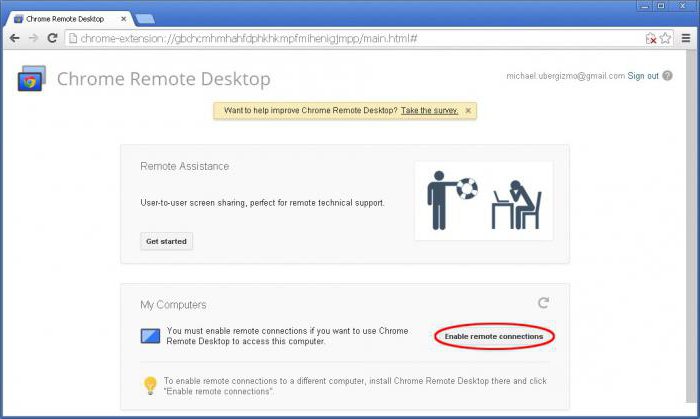Screen dimensions: 700x419
Task: Click the blue computer icon in My Computers
Action: [x=150, y=336]
